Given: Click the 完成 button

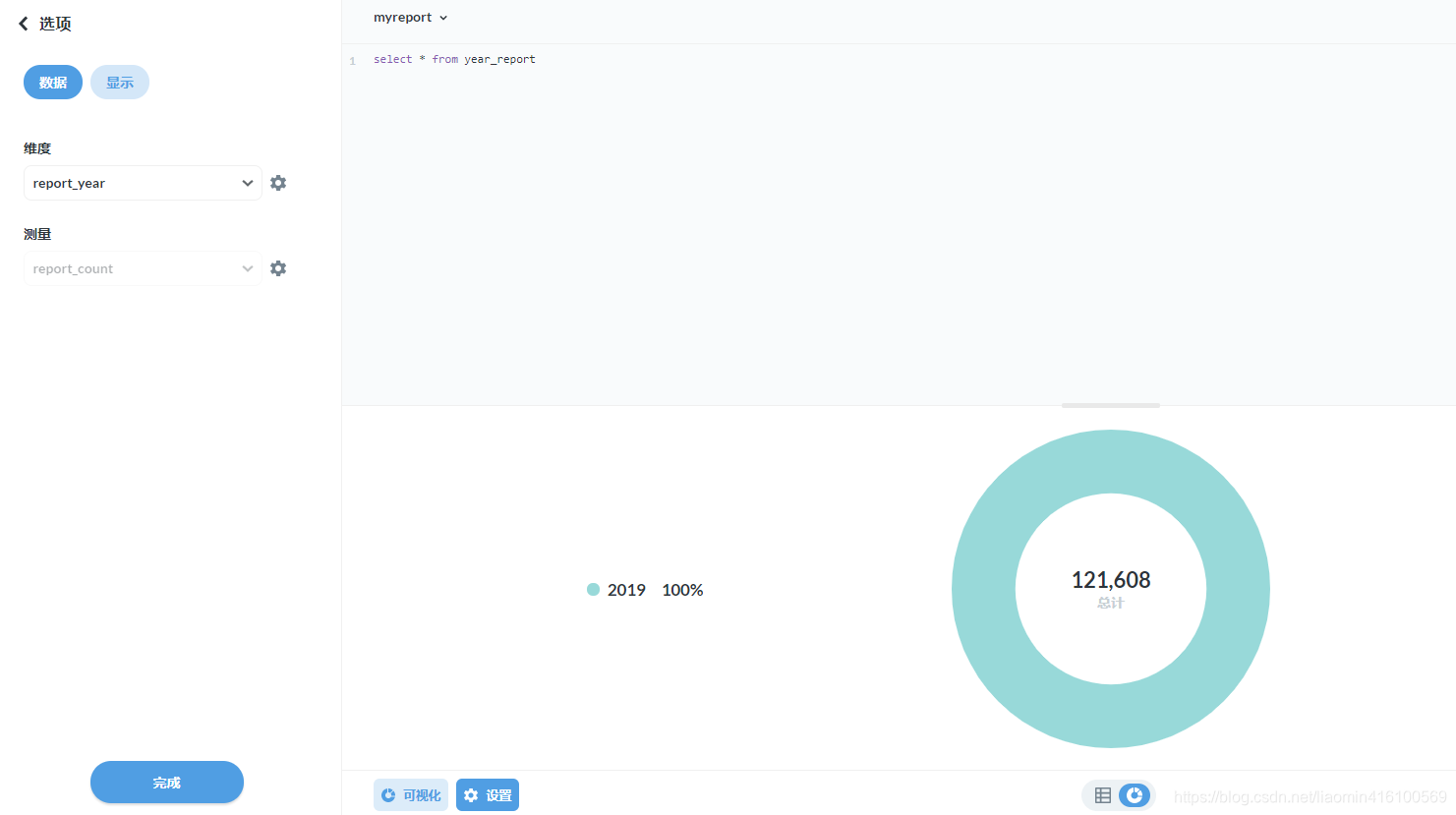Looking at the screenshot, I should click(167, 783).
